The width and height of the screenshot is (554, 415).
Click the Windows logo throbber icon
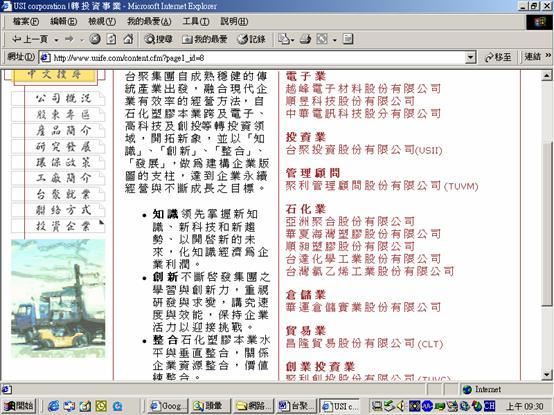coord(540,22)
